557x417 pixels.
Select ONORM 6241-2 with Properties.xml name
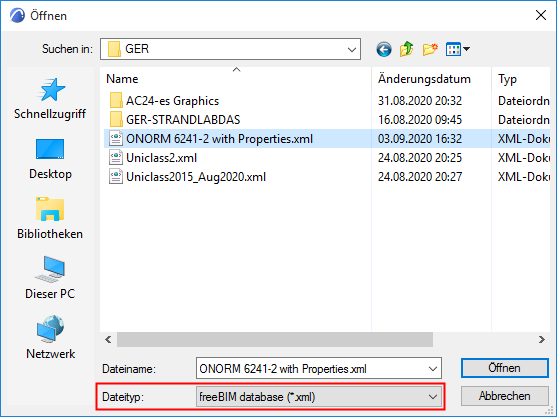tap(219, 139)
